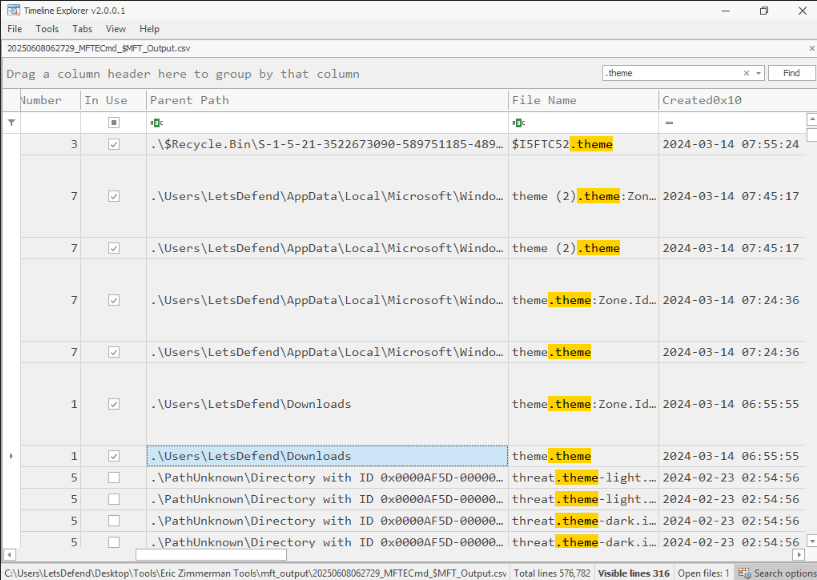Screen dimensions: 817x580
Task: Toggle In Use checkbox for selected Downloads theme.theme row
Action: [114, 456]
